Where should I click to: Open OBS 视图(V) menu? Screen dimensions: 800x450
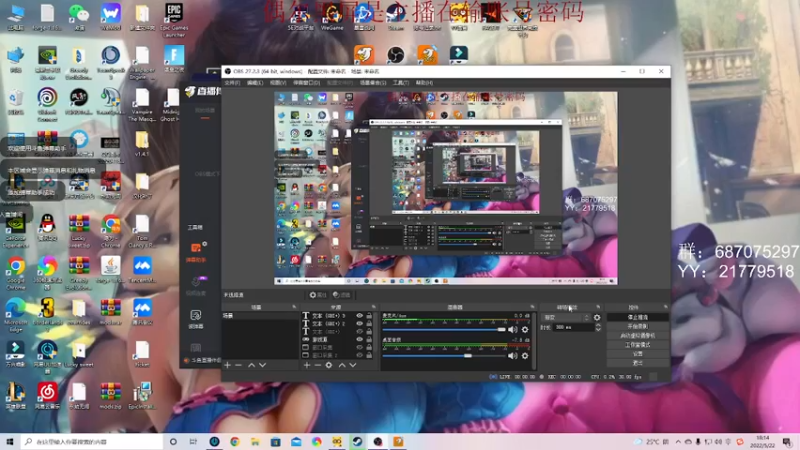pyautogui.click(x=278, y=83)
